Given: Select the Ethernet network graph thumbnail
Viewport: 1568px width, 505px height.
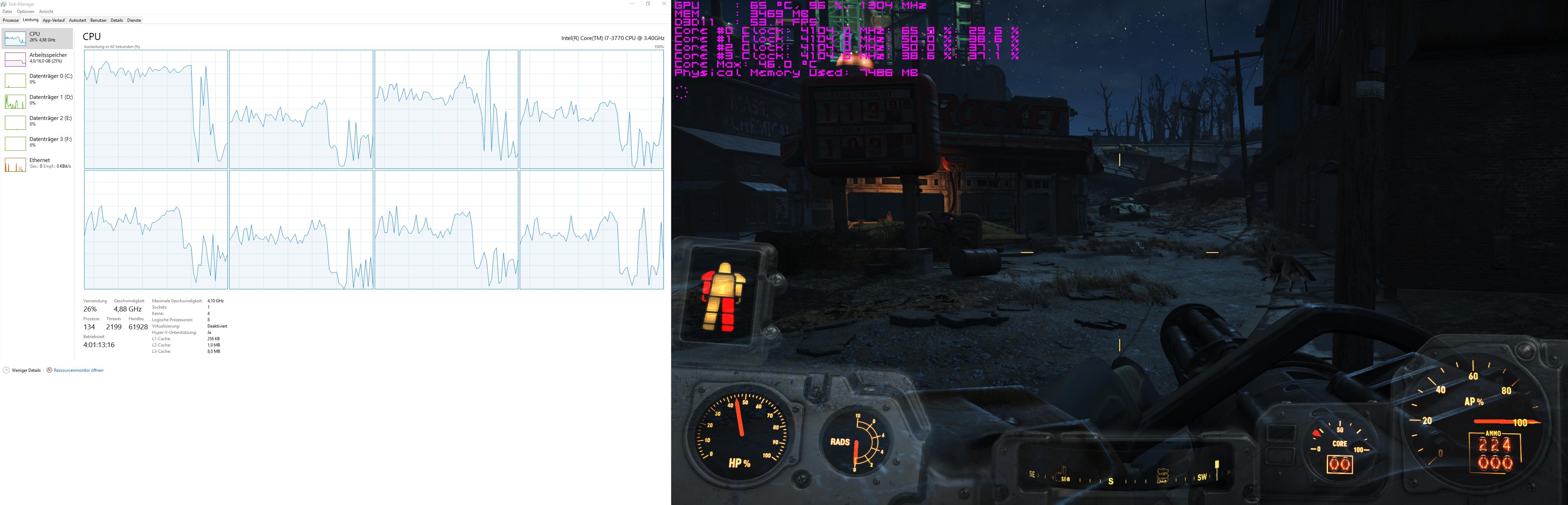Looking at the screenshot, I should tap(15, 164).
